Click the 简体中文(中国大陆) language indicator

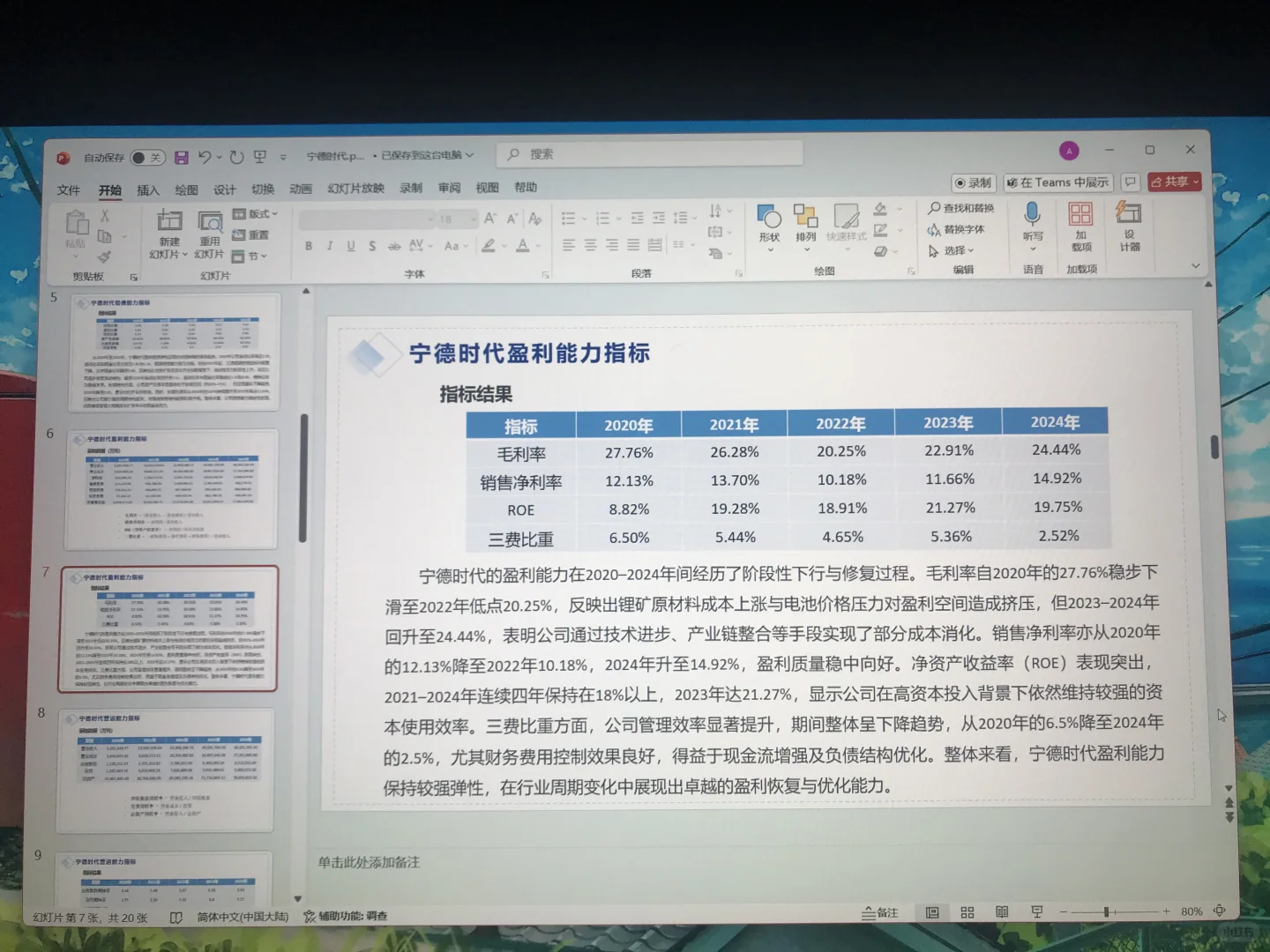click(243, 917)
